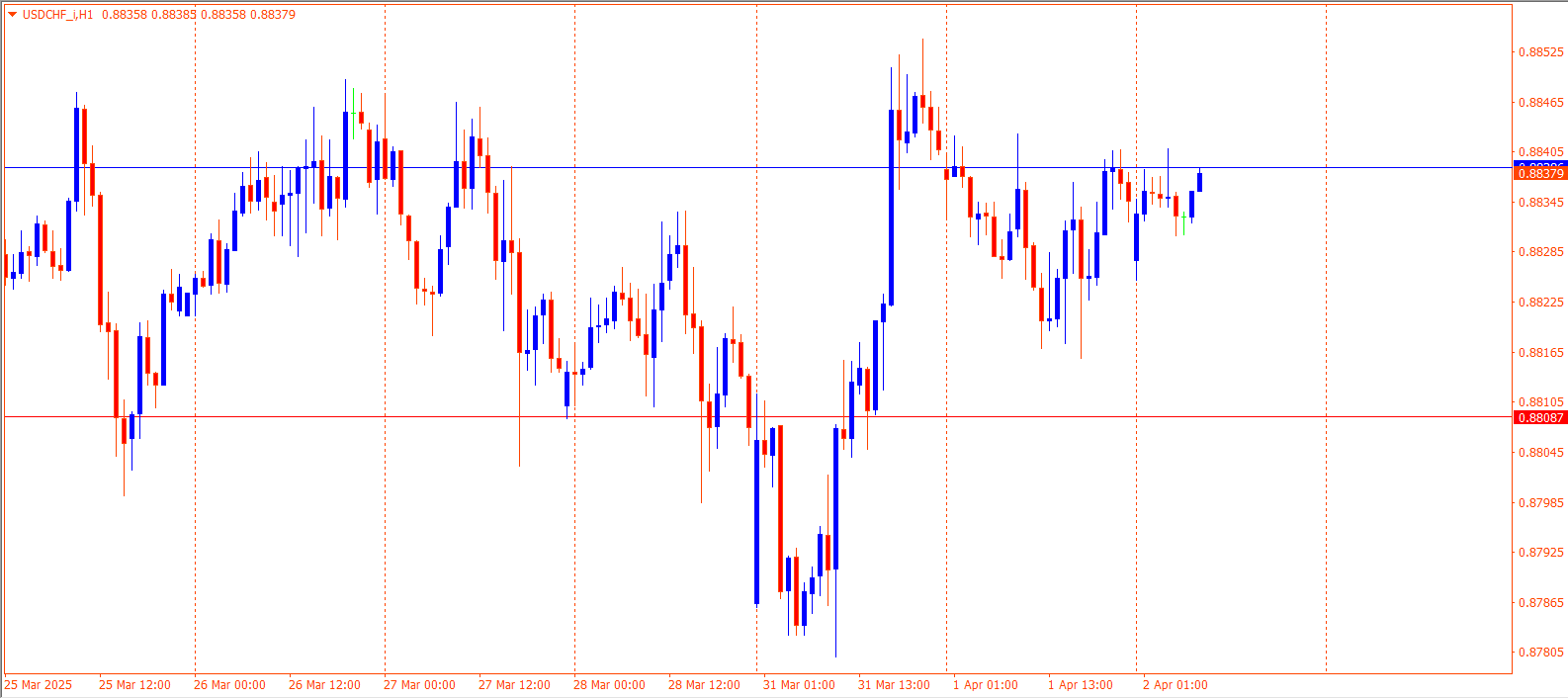
Task: Click the 27 Mar 12:00 time label
Action: [514, 685]
